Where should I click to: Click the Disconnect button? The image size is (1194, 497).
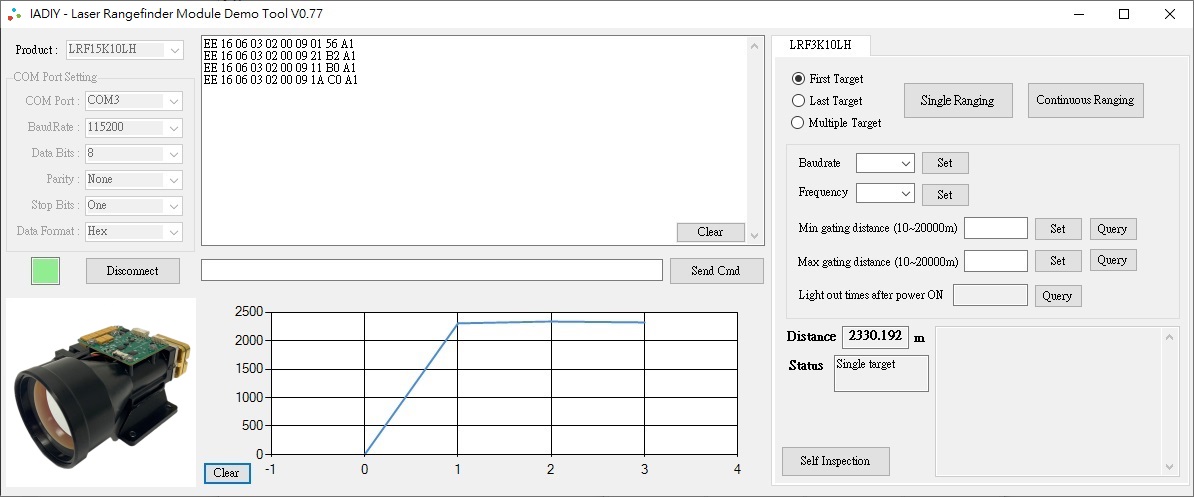tap(133, 271)
